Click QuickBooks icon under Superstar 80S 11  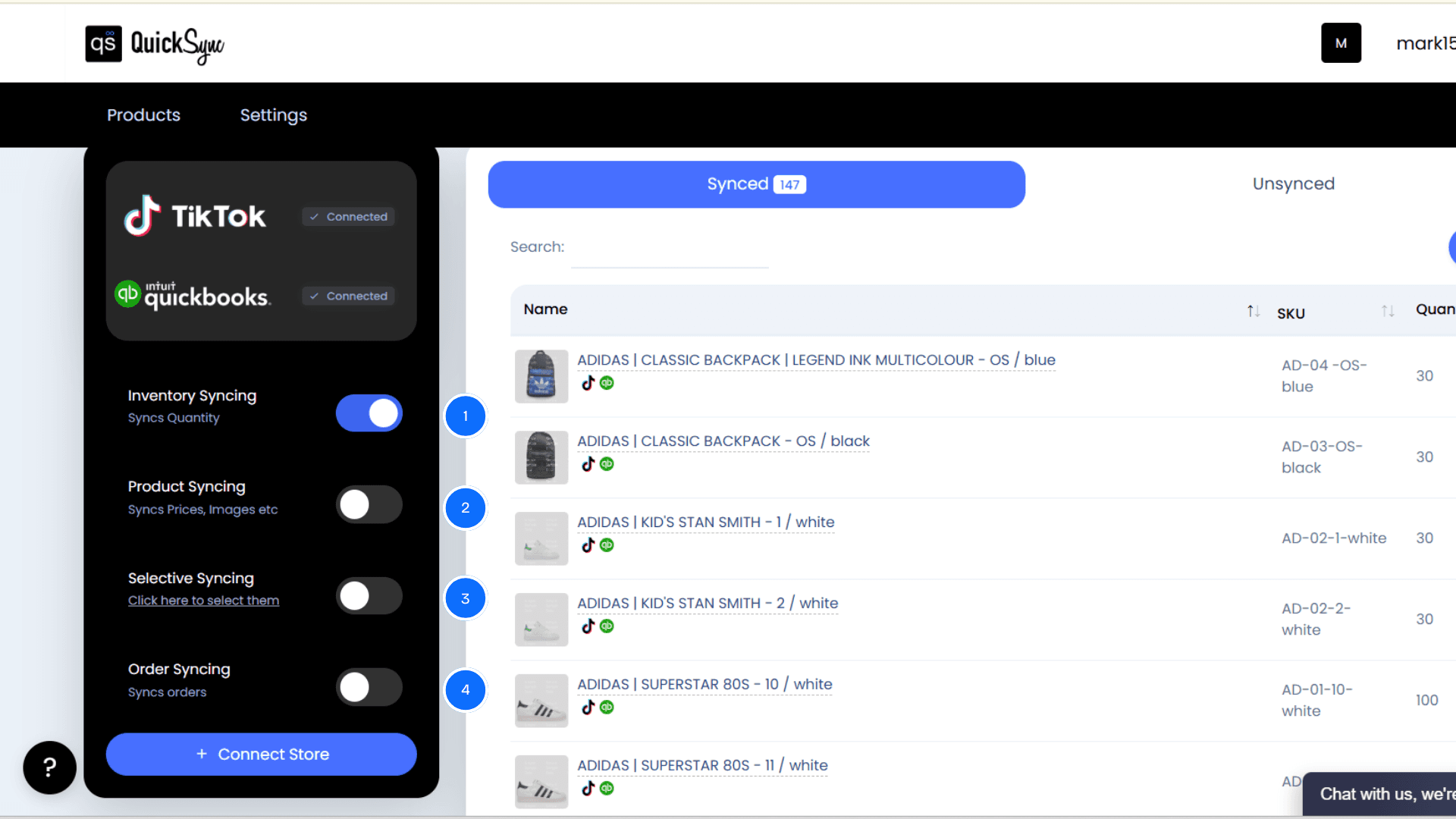coord(607,789)
